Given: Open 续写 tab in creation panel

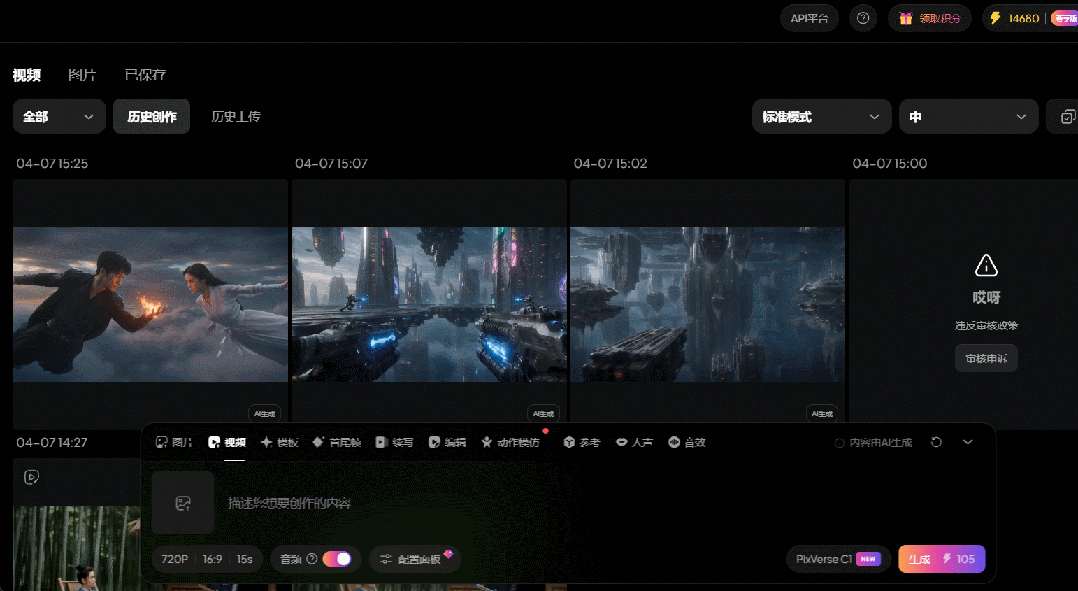Looking at the screenshot, I should 395,443.
